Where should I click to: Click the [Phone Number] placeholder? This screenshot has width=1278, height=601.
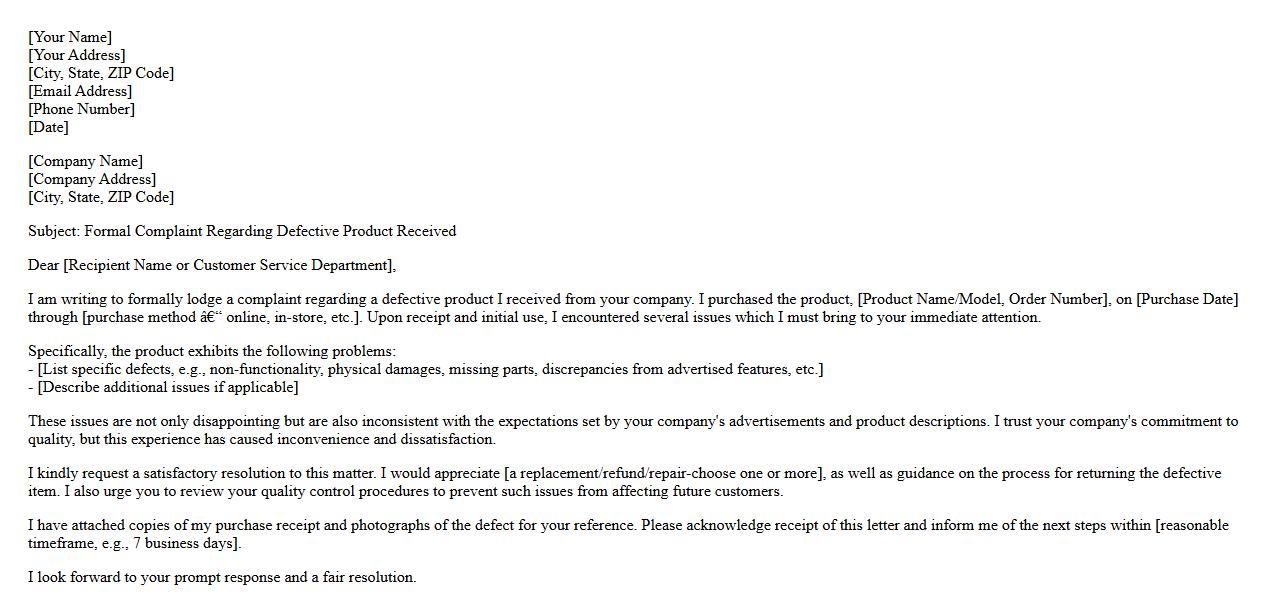[81, 109]
